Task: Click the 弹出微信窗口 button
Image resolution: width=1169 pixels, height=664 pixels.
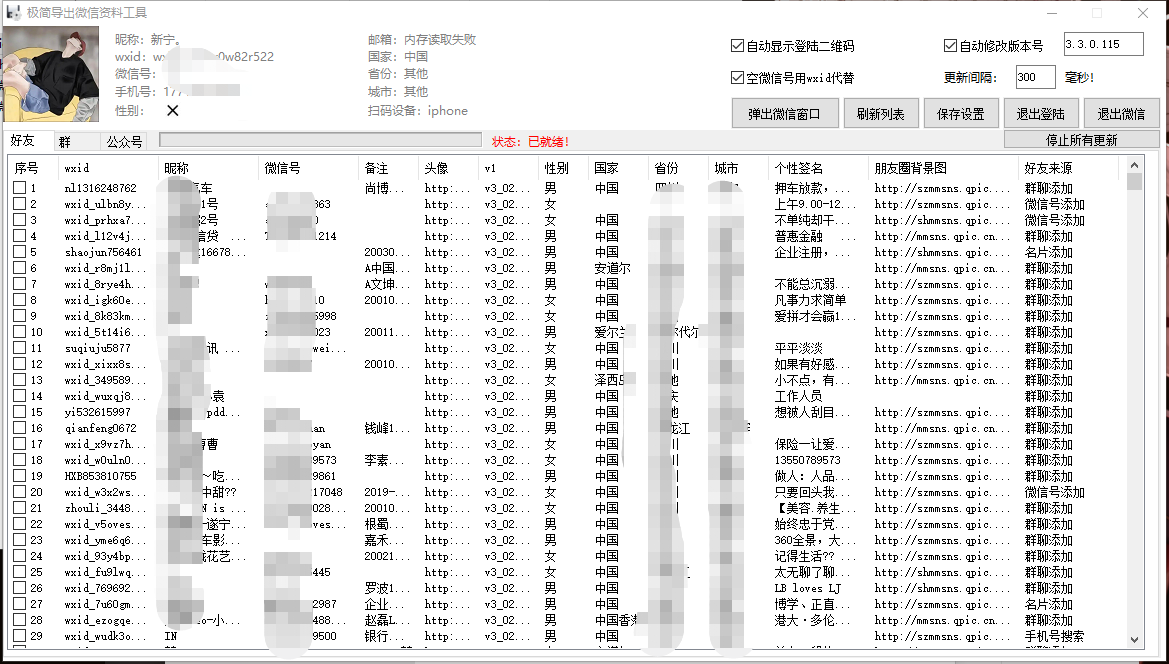Action: click(784, 114)
